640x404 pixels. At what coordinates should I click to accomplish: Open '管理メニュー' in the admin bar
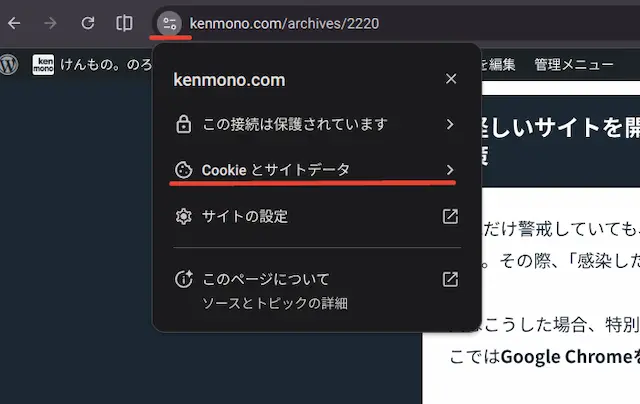pos(573,64)
